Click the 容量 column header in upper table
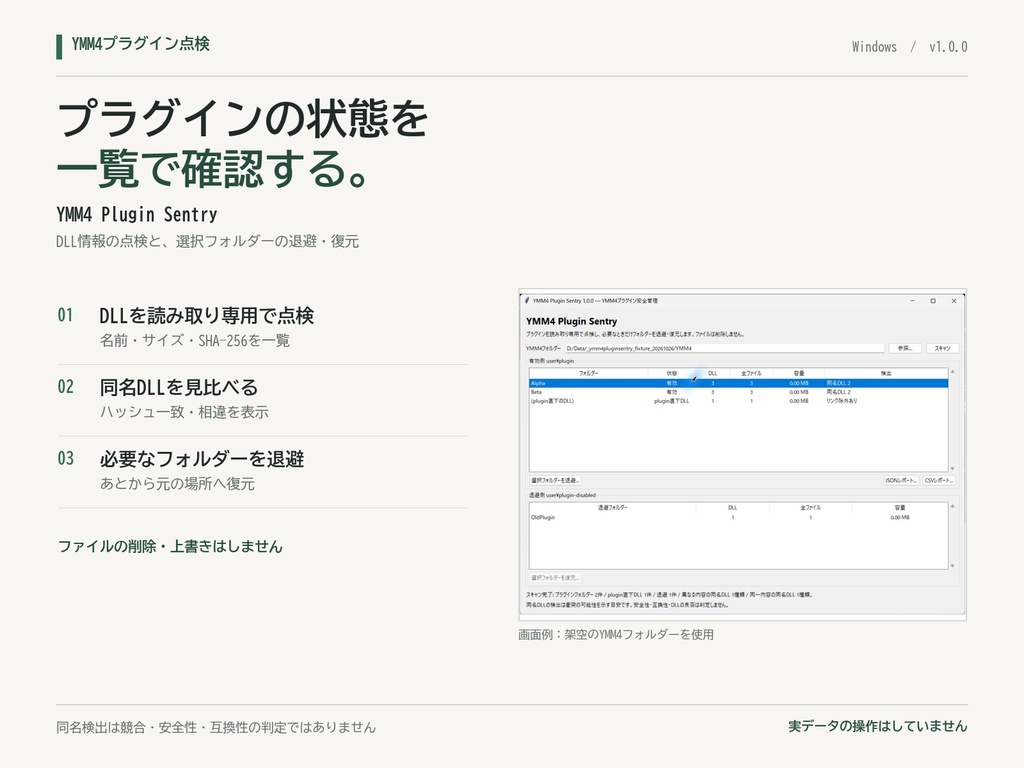Viewport: 1024px width, 768px height. coord(799,373)
